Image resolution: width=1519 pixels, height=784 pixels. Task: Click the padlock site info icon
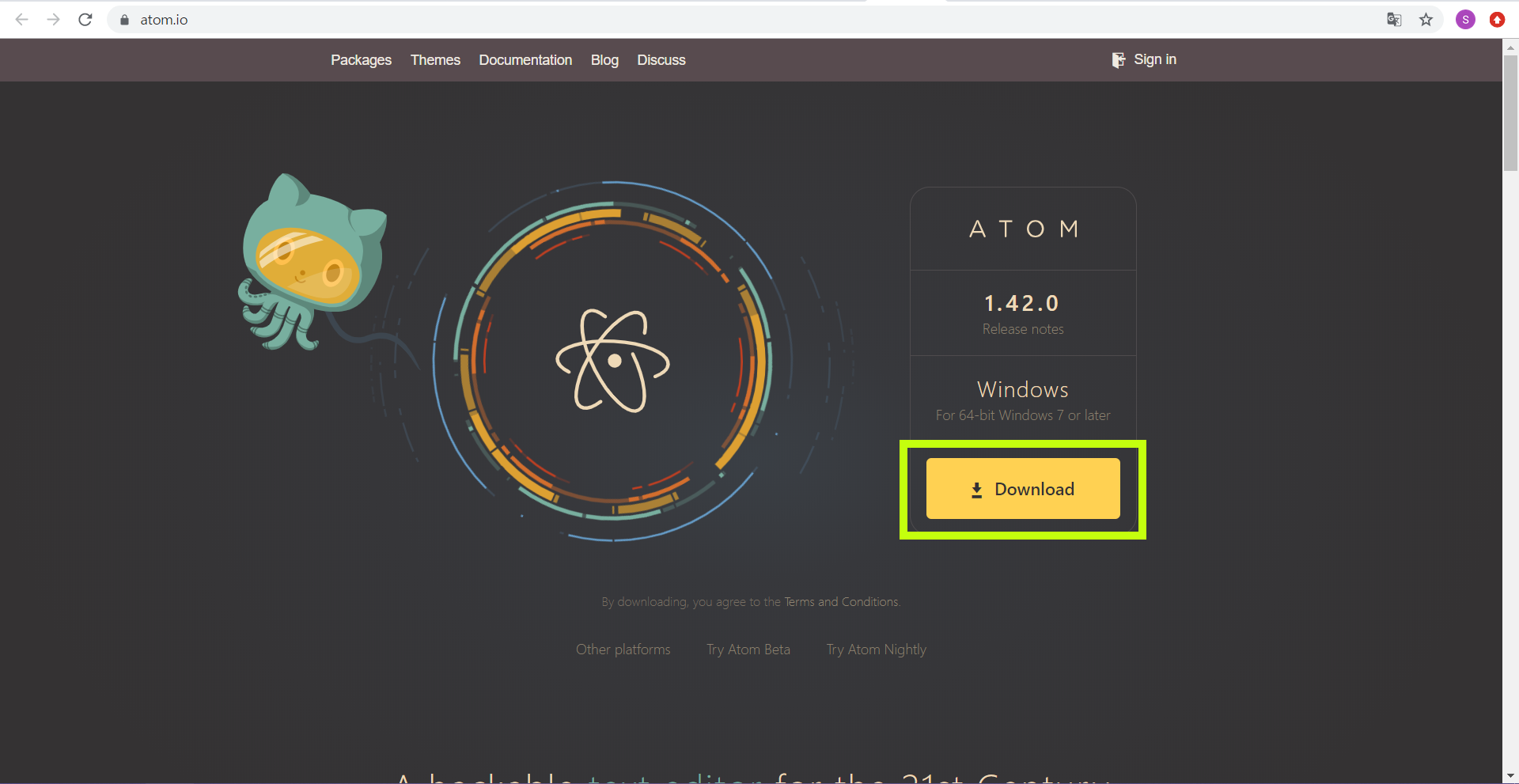point(124,20)
